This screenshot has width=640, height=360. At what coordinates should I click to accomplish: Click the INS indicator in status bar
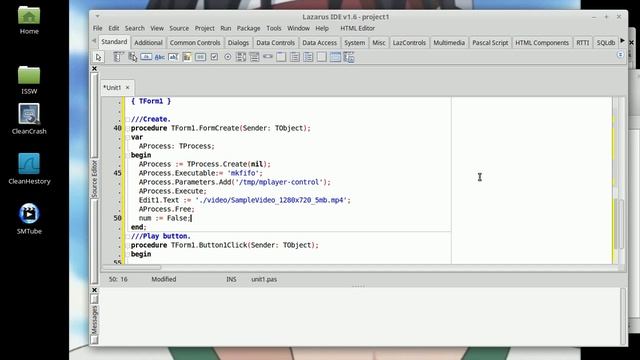(x=231, y=279)
